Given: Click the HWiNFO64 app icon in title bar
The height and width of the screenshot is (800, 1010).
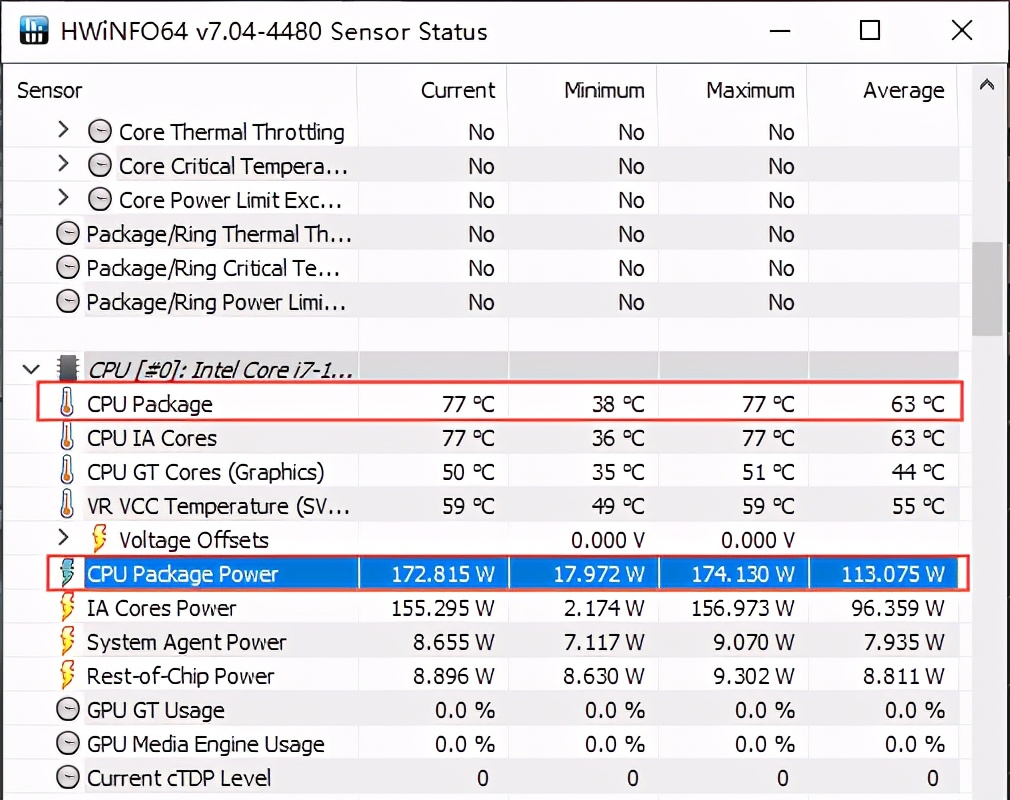Looking at the screenshot, I should 33,31.
